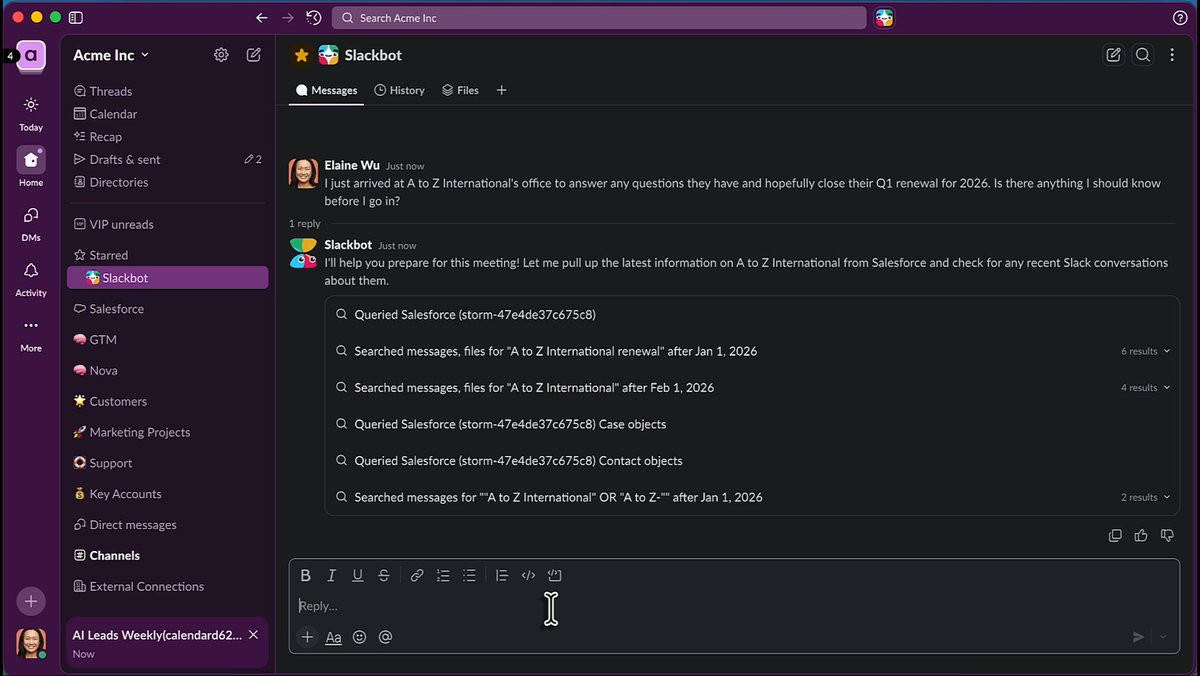Open the emoji picker in composer
The height and width of the screenshot is (676, 1200).
pyautogui.click(x=360, y=637)
